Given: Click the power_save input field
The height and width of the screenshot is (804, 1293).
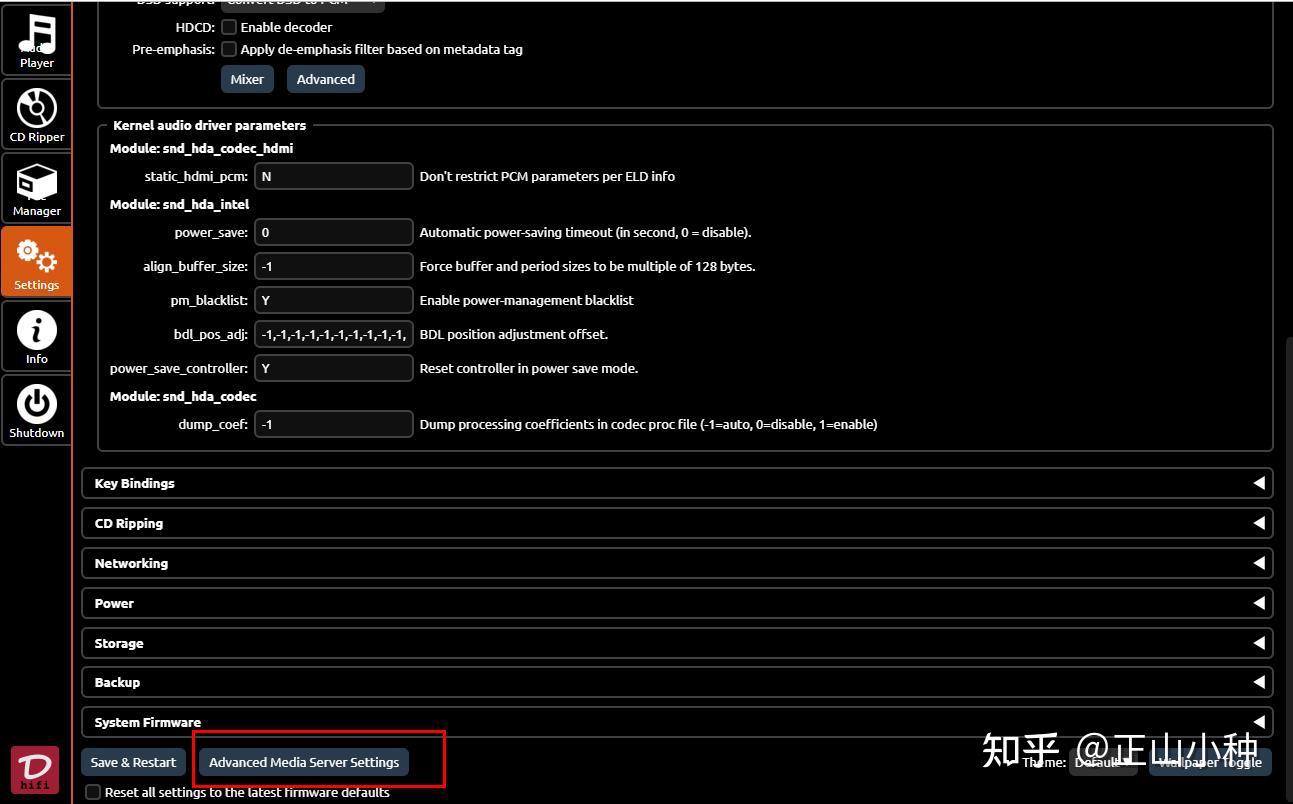Looking at the screenshot, I should [333, 232].
